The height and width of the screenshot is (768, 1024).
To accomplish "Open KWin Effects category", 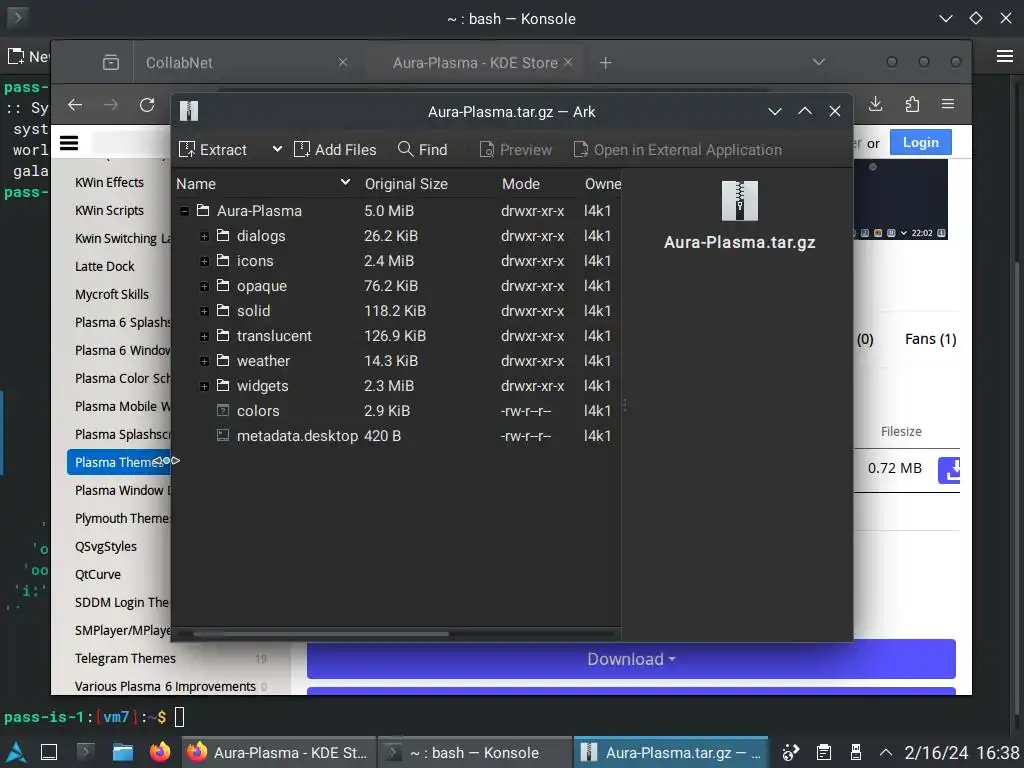I will click(x=109, y=182).
